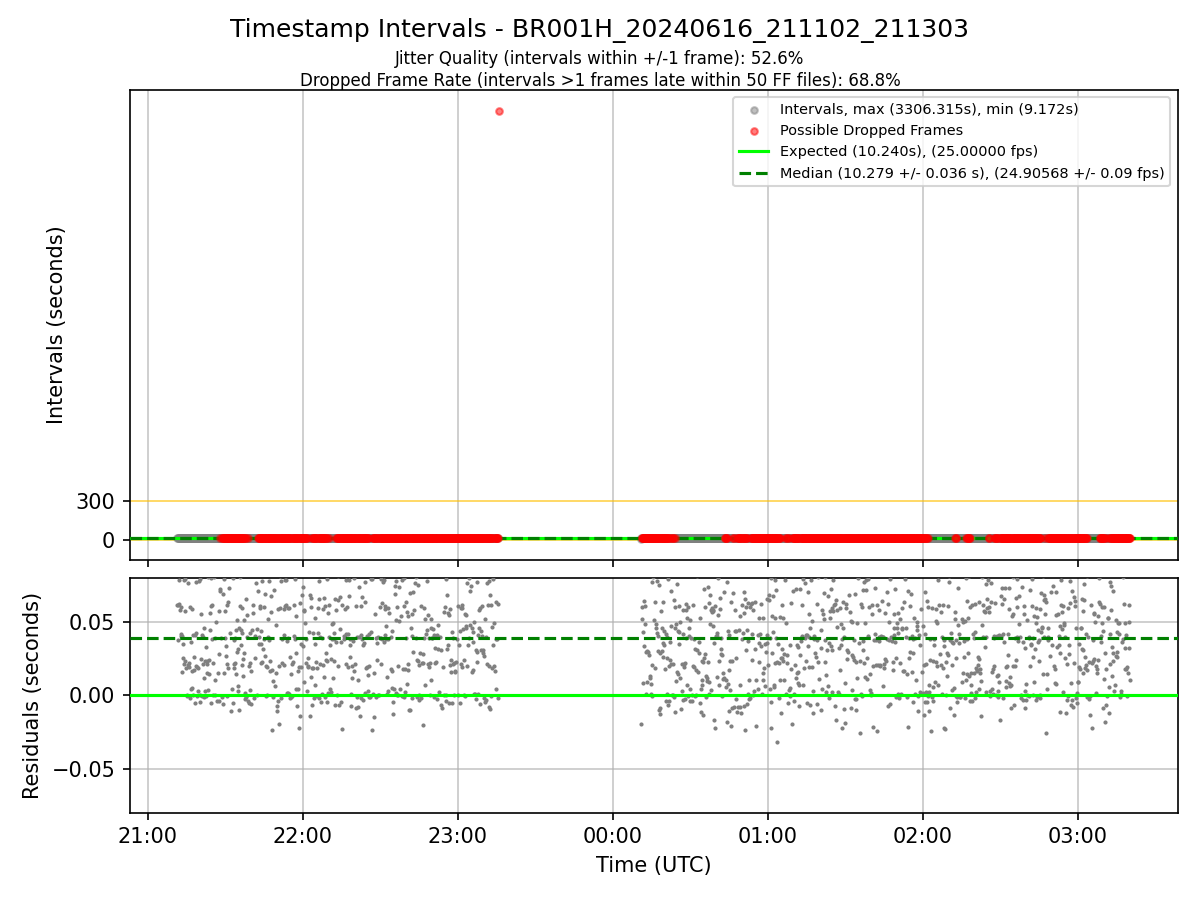Click the "Residuals (seconds)" y-axis label
Image resolution: width=1200 pixels, height=900 pixels.
pos(32,696)
